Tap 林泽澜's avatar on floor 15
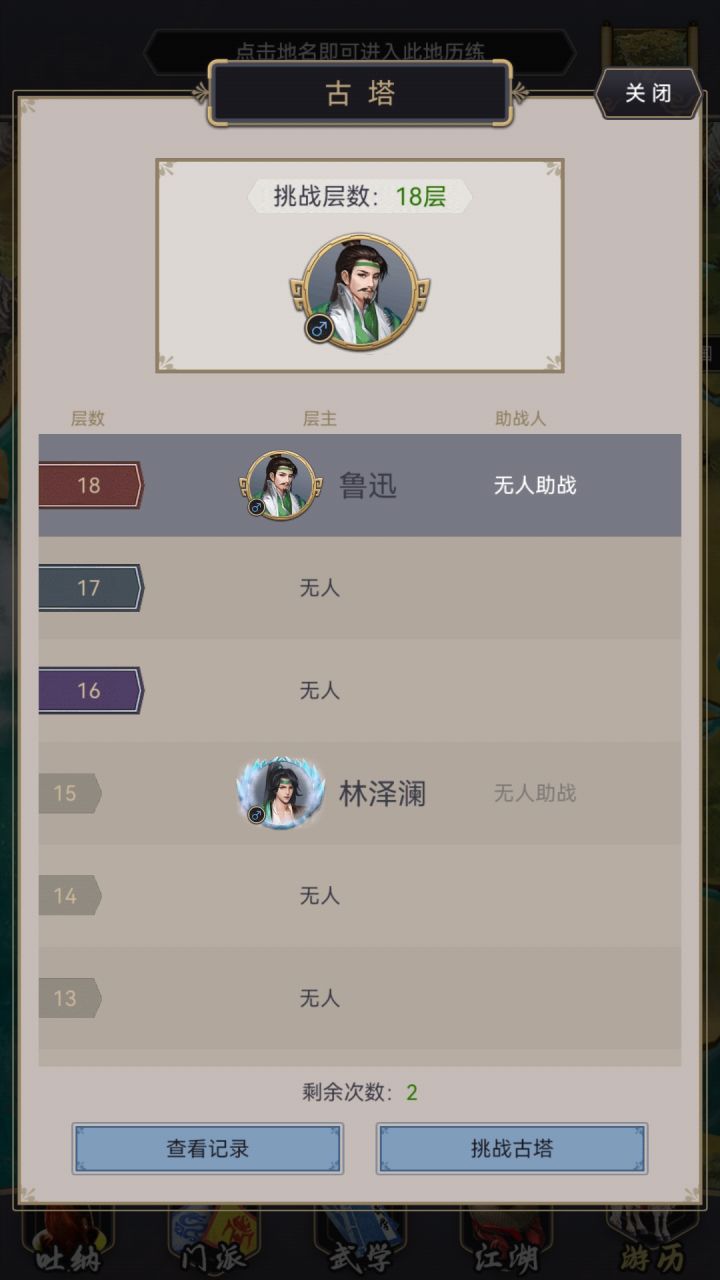Screen dimensions: 720x1280 pyautogui.click(x=280, y=792)
